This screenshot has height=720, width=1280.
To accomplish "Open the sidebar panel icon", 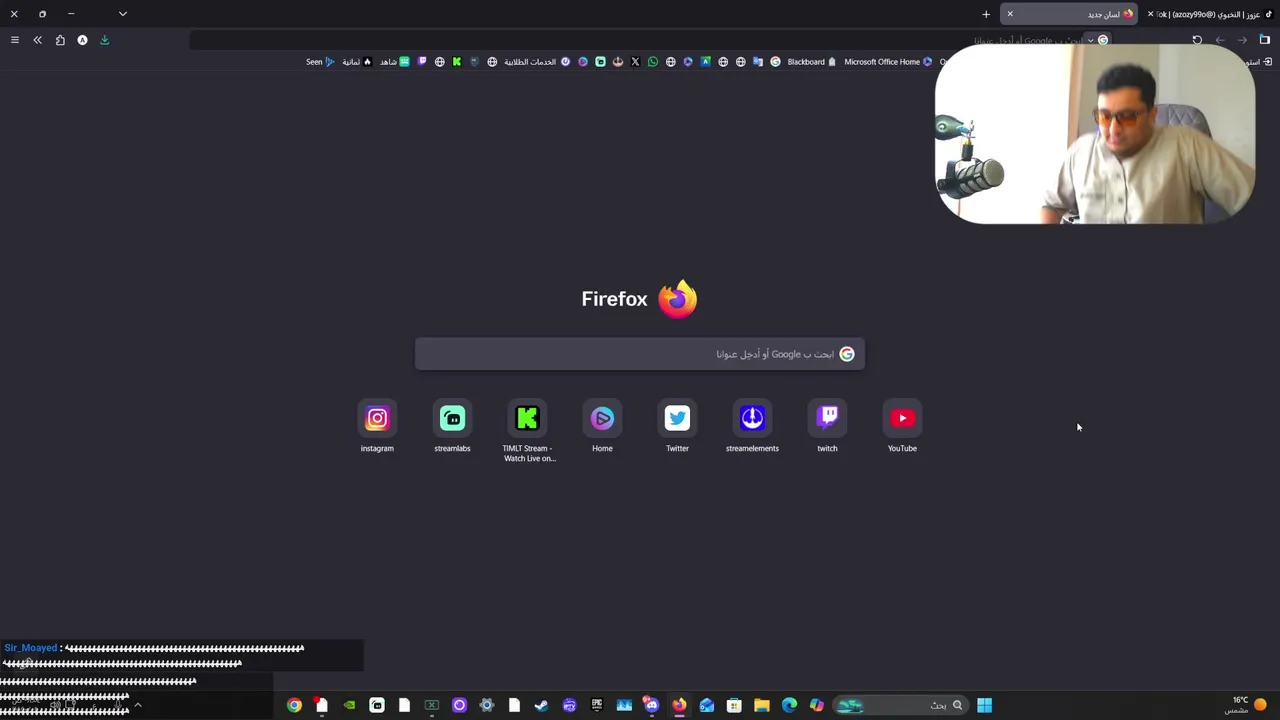I will (1264, 40).
